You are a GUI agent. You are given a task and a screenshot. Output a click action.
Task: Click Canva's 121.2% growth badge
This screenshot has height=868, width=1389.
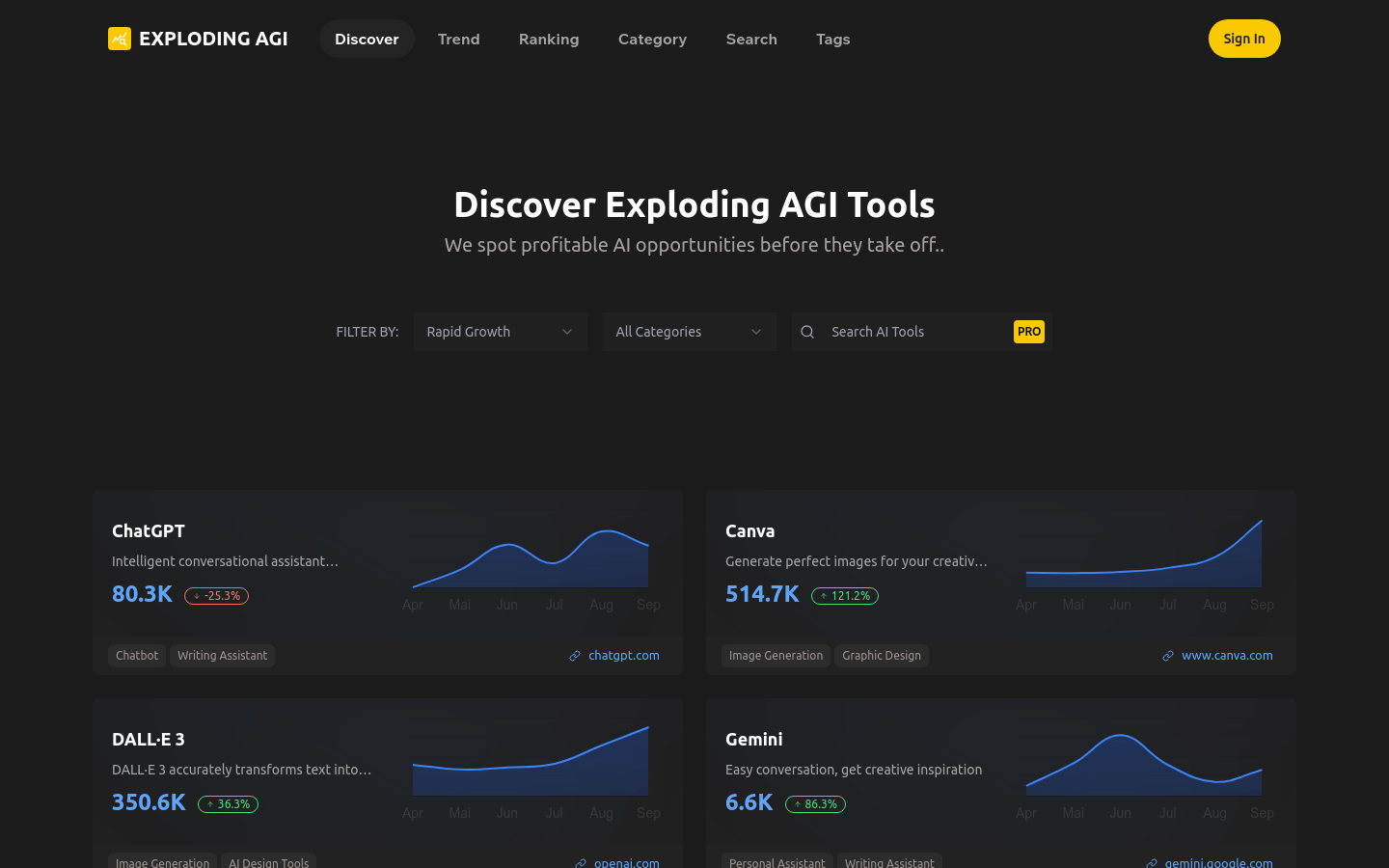(x=844, y=596)
